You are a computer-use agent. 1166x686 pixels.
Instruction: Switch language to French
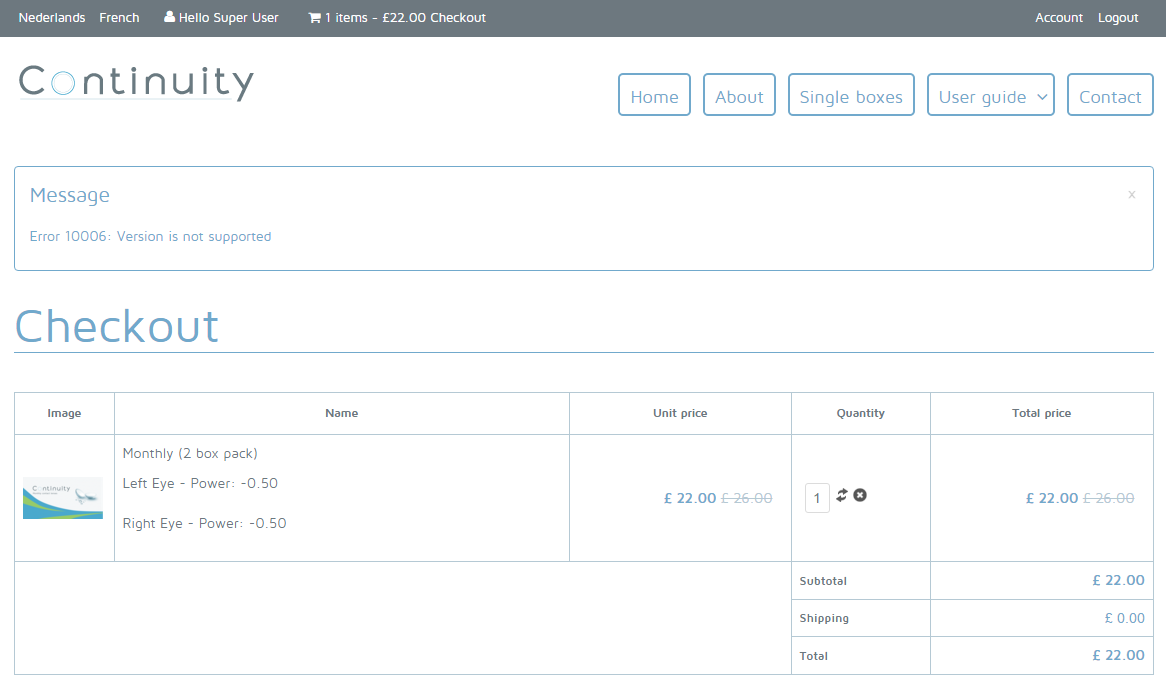pos(119,18)
